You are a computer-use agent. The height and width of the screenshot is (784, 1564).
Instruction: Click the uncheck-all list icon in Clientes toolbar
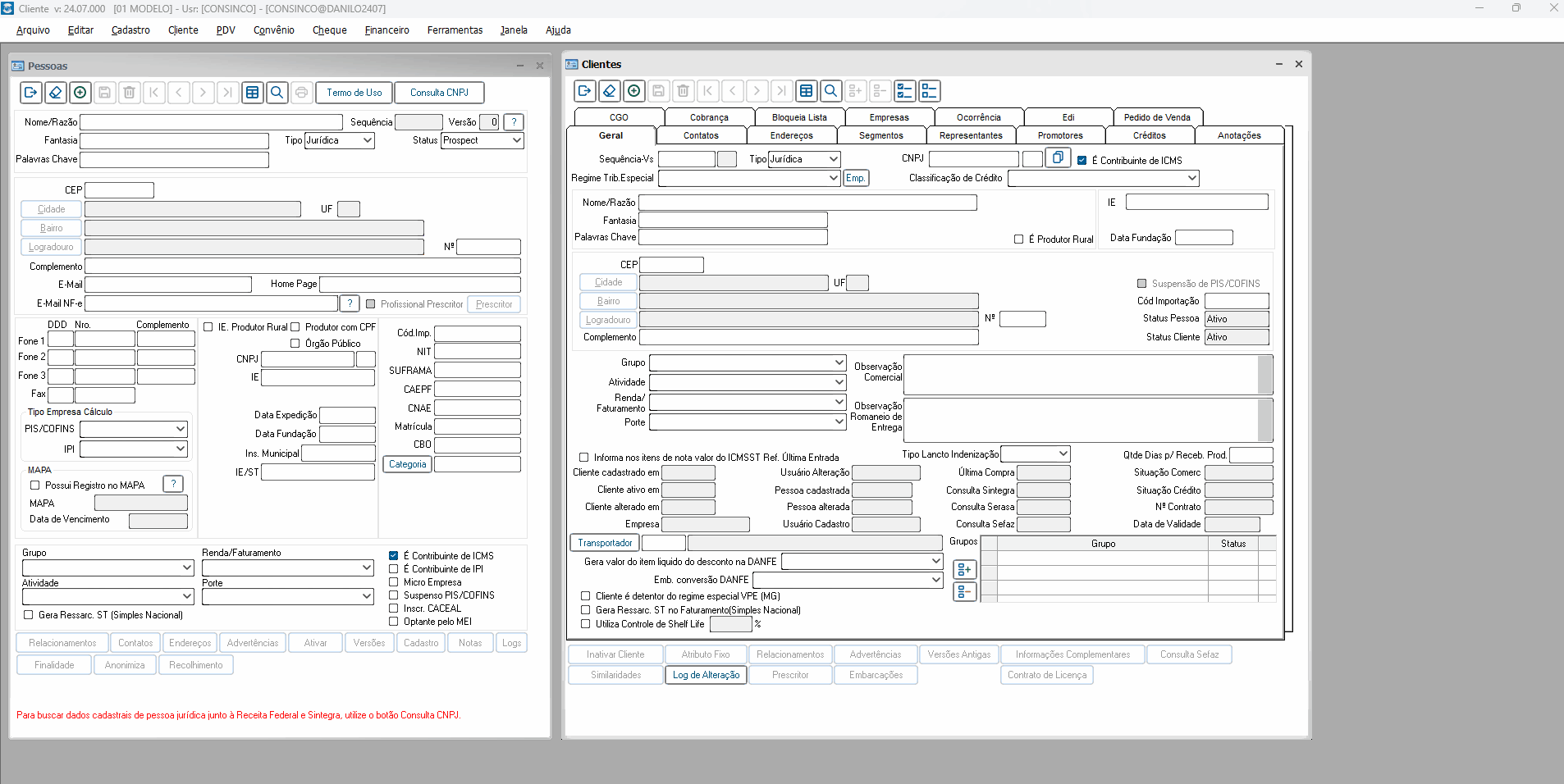[929, 91]
